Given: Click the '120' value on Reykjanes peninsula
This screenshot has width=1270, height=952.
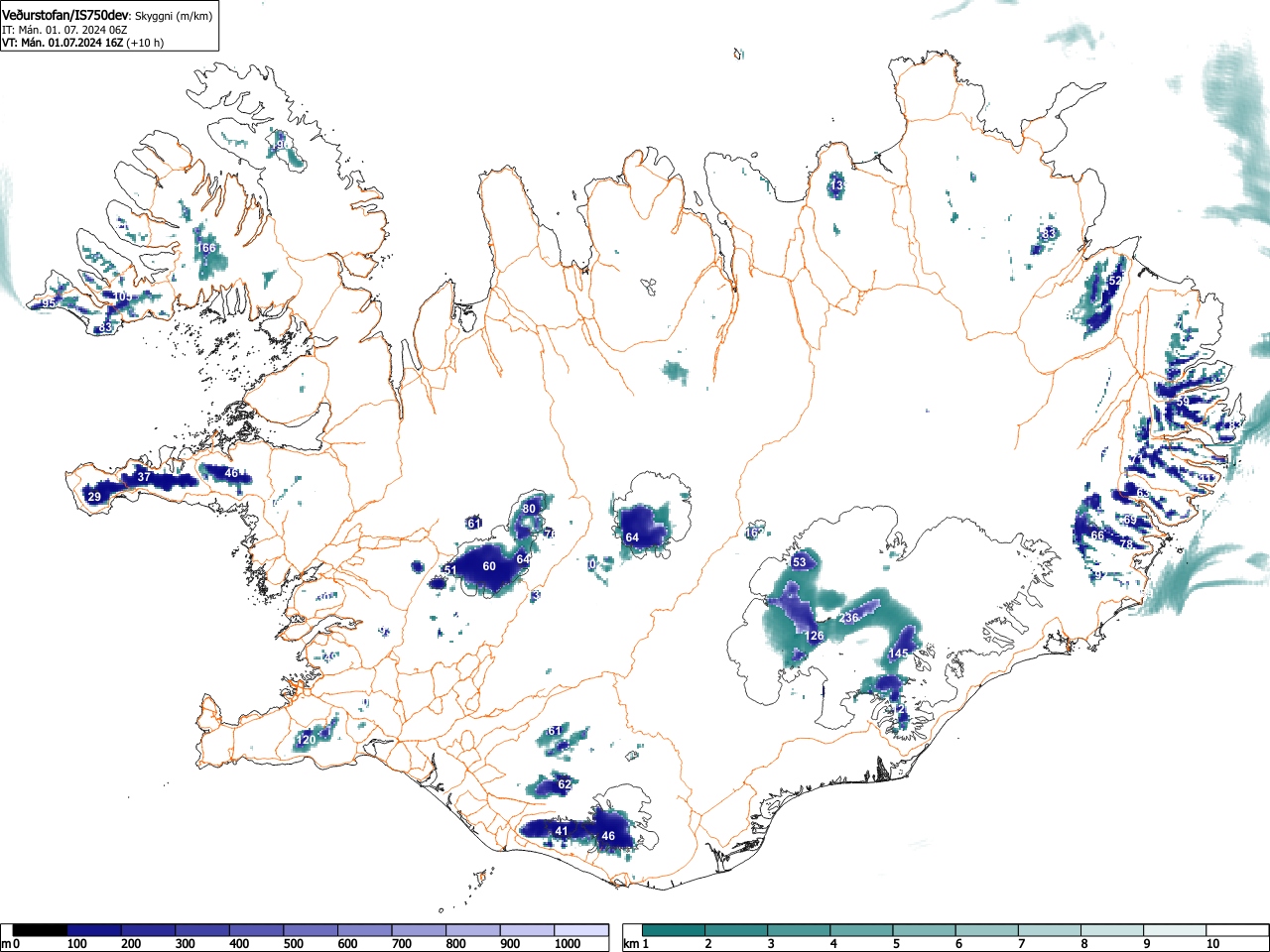Looking at the screenshot, I should point(307,740).
